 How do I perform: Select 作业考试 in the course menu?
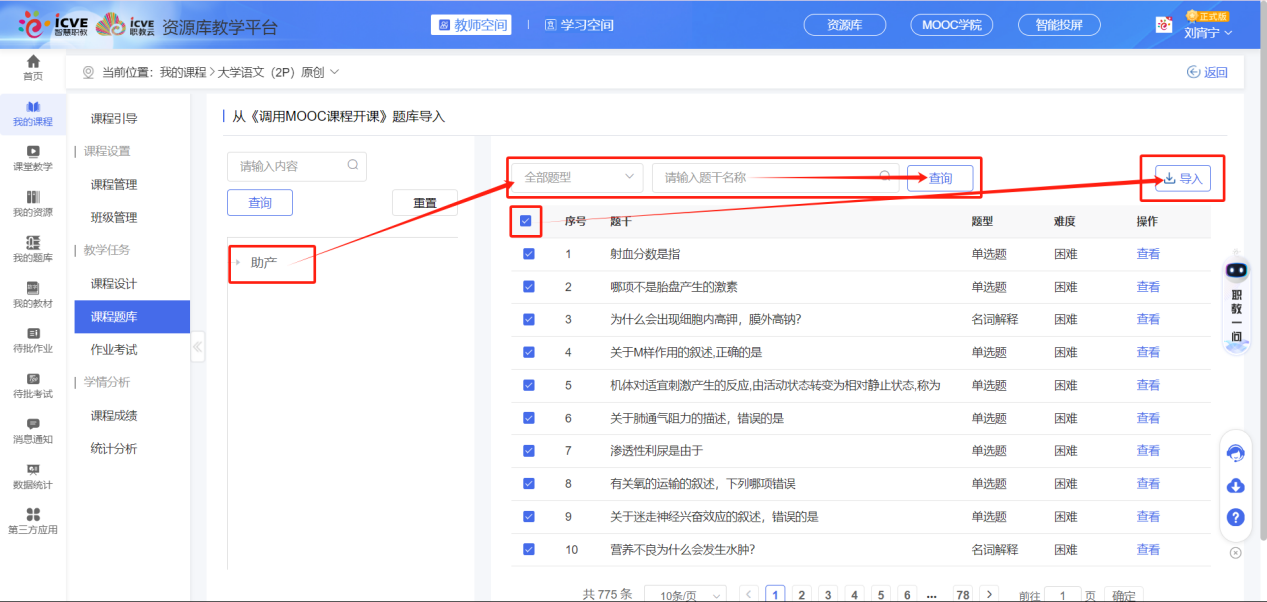pyautogui.click(x=114, y=349)
